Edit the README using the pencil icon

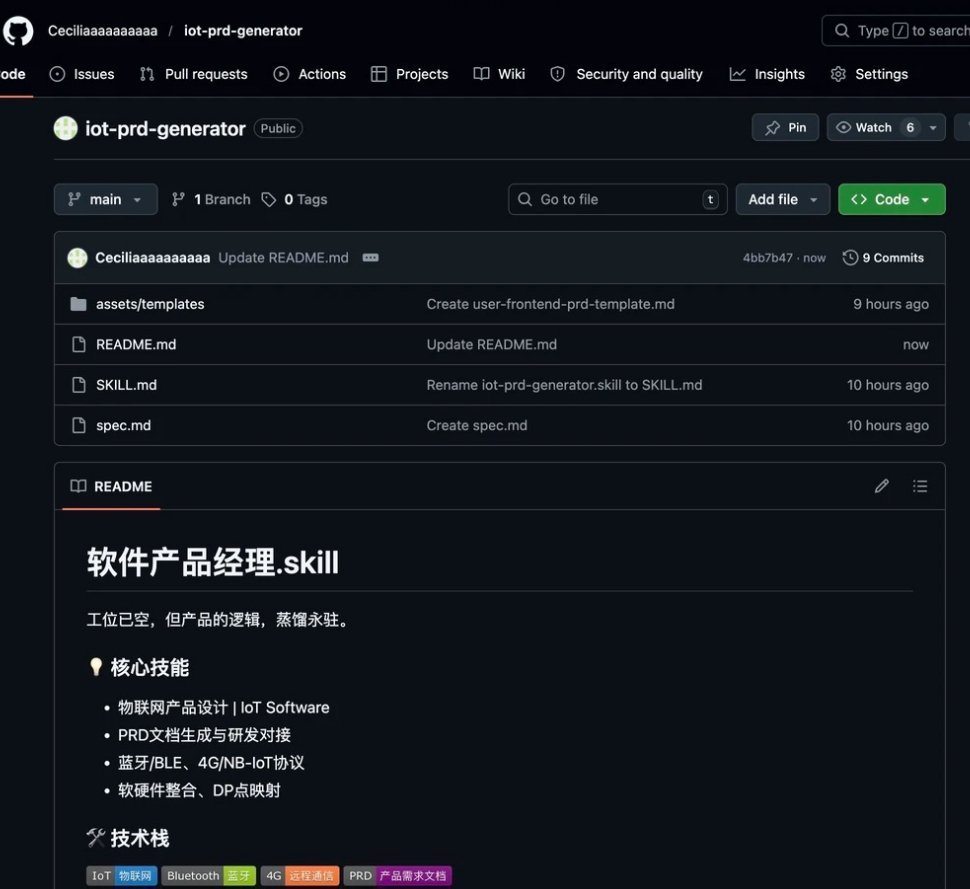(x=881, y=486)
